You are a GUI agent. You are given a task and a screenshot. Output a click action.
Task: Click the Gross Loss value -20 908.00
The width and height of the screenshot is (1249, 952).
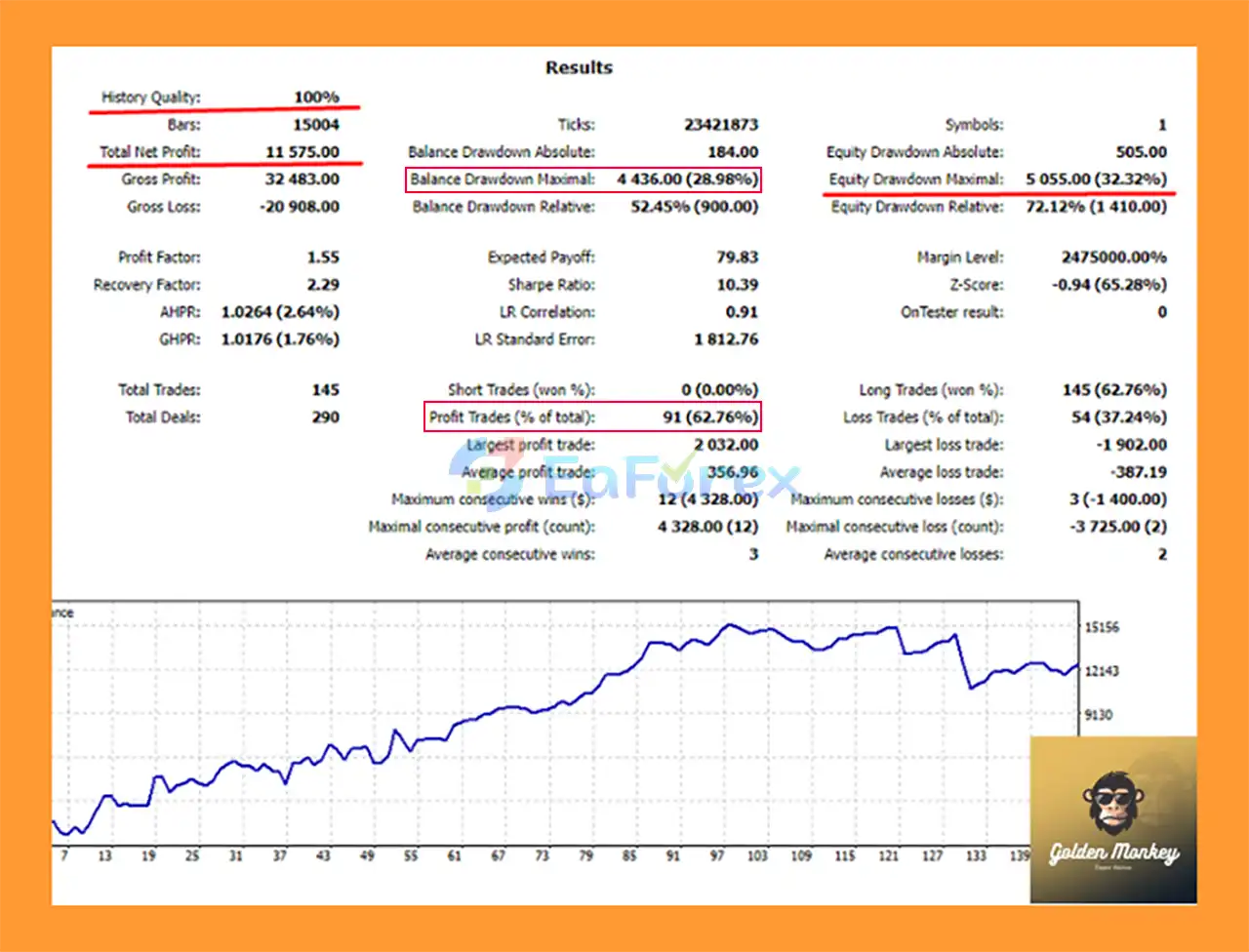coord(300,207)
